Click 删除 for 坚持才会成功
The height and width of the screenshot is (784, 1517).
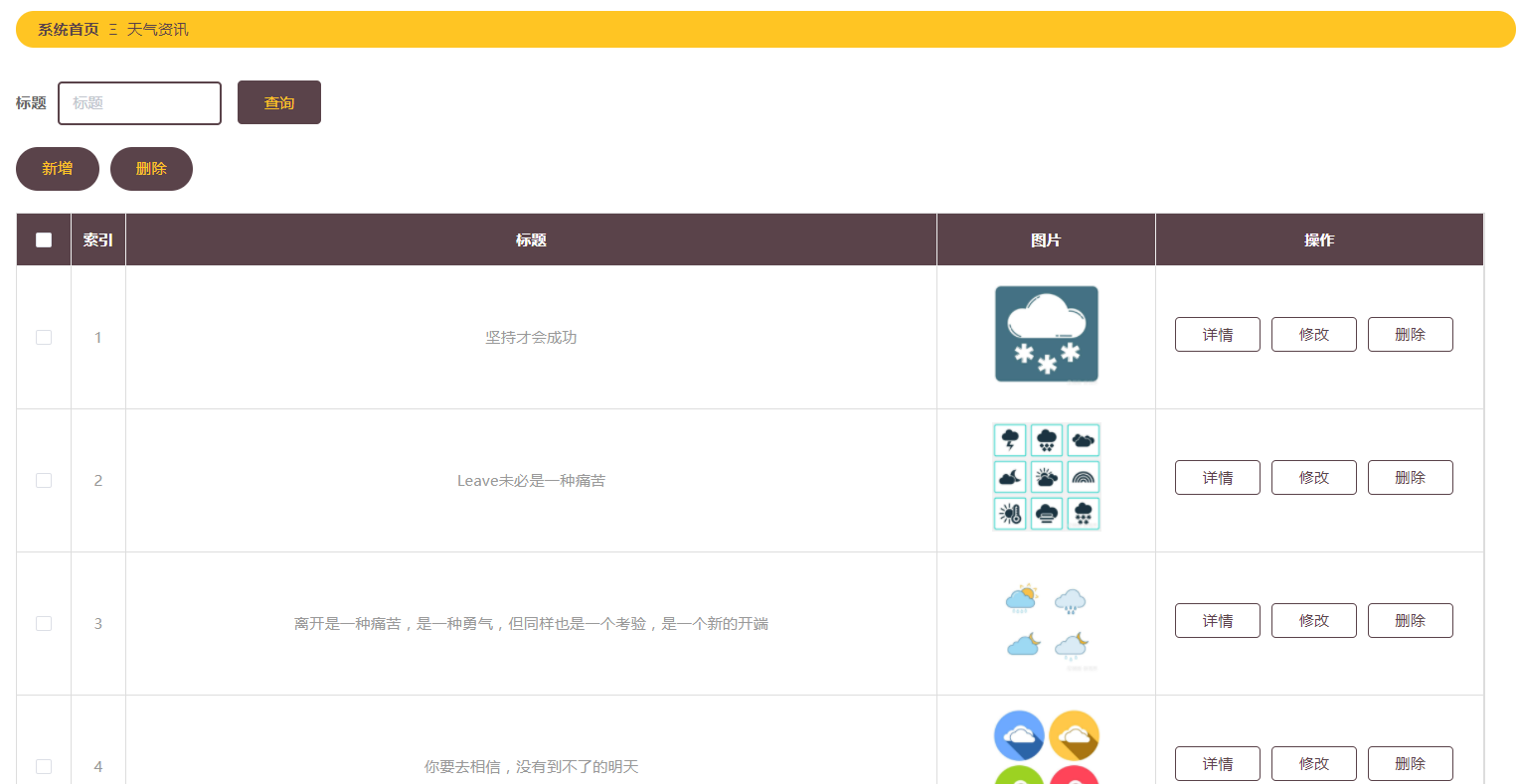pyautogui.click(x=1411, y=335)
